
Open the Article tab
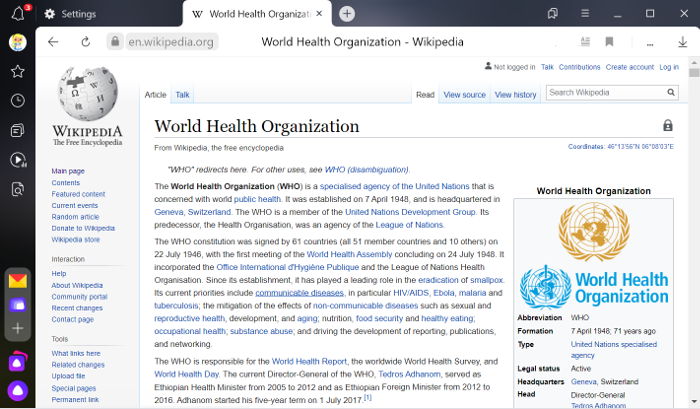tap(155, 95)
